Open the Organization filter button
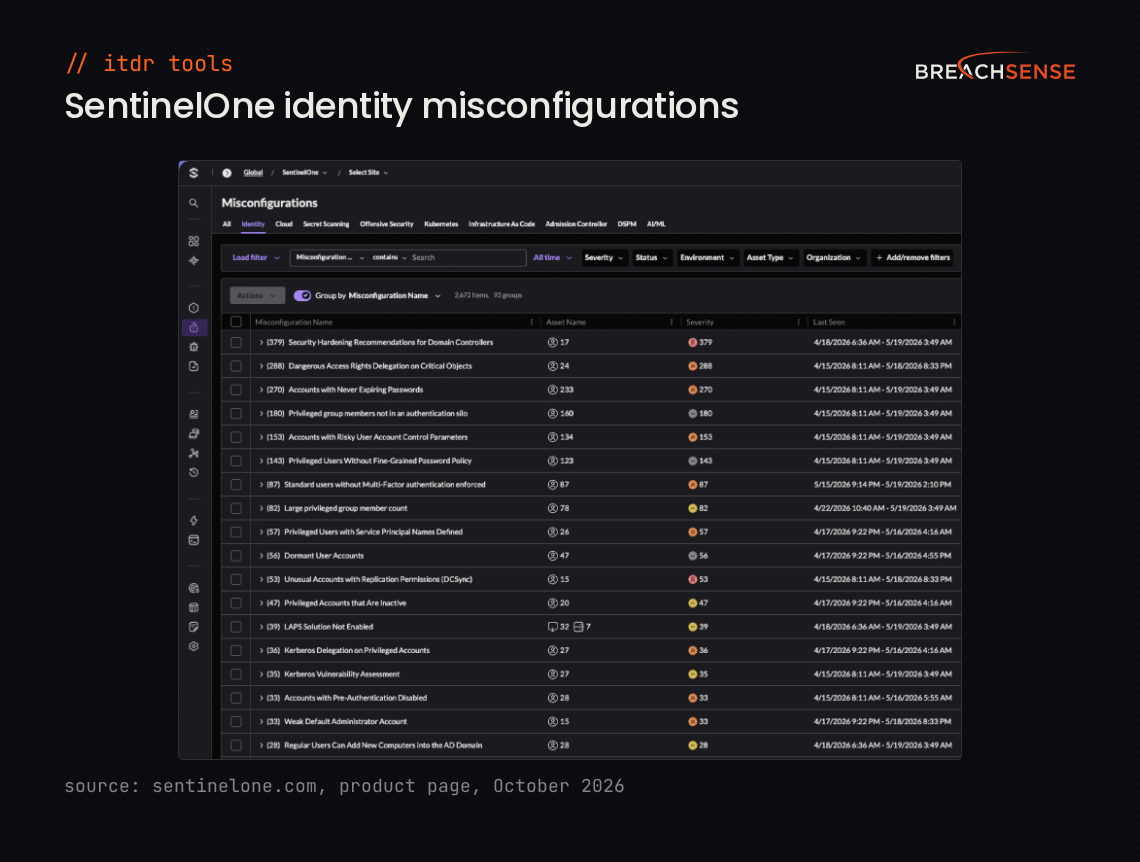This screenshot has width=1140, height=862. coord(834,258)
